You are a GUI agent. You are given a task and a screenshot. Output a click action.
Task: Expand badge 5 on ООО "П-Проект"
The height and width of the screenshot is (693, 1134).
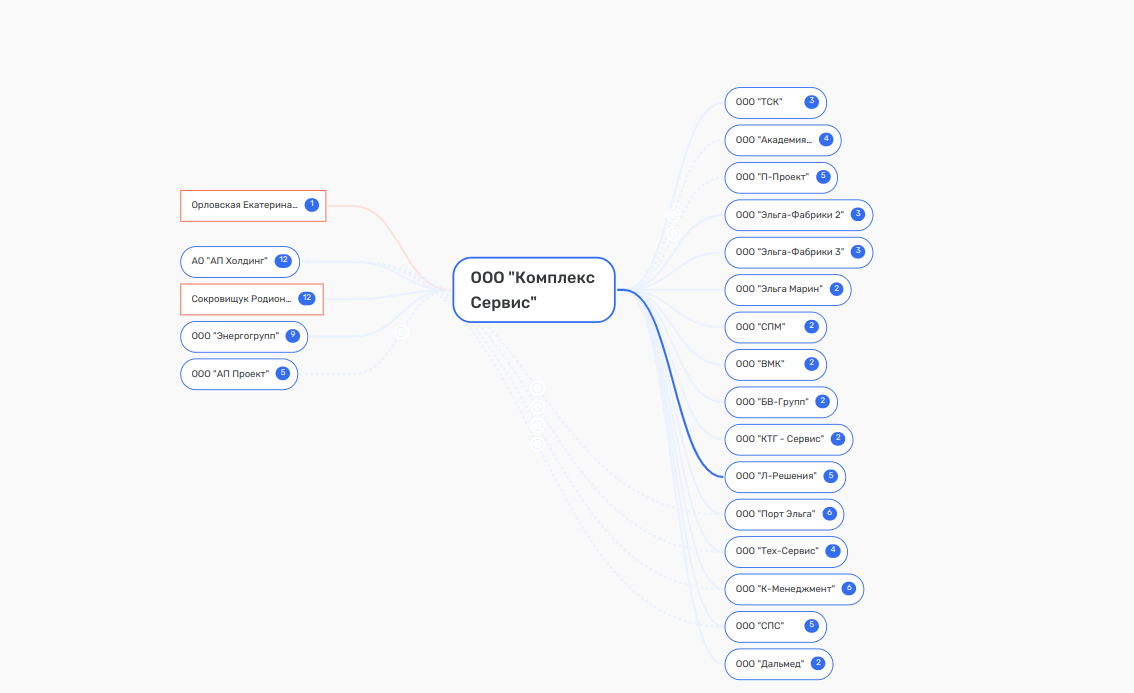(822, 177)
